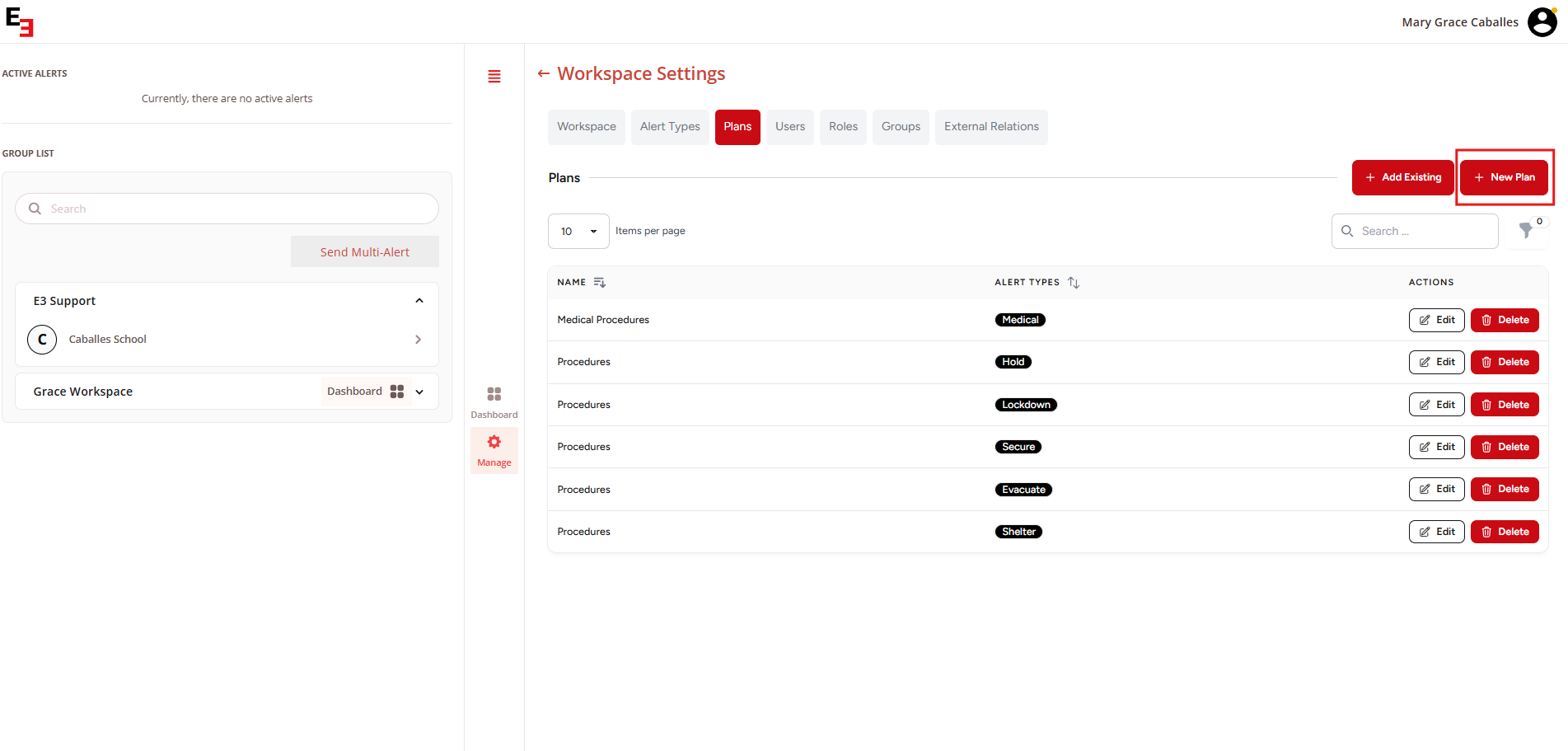Click the Evacuate alert type badge
The width and height of the screenshot is (1568, 751).
(1023, 490)
